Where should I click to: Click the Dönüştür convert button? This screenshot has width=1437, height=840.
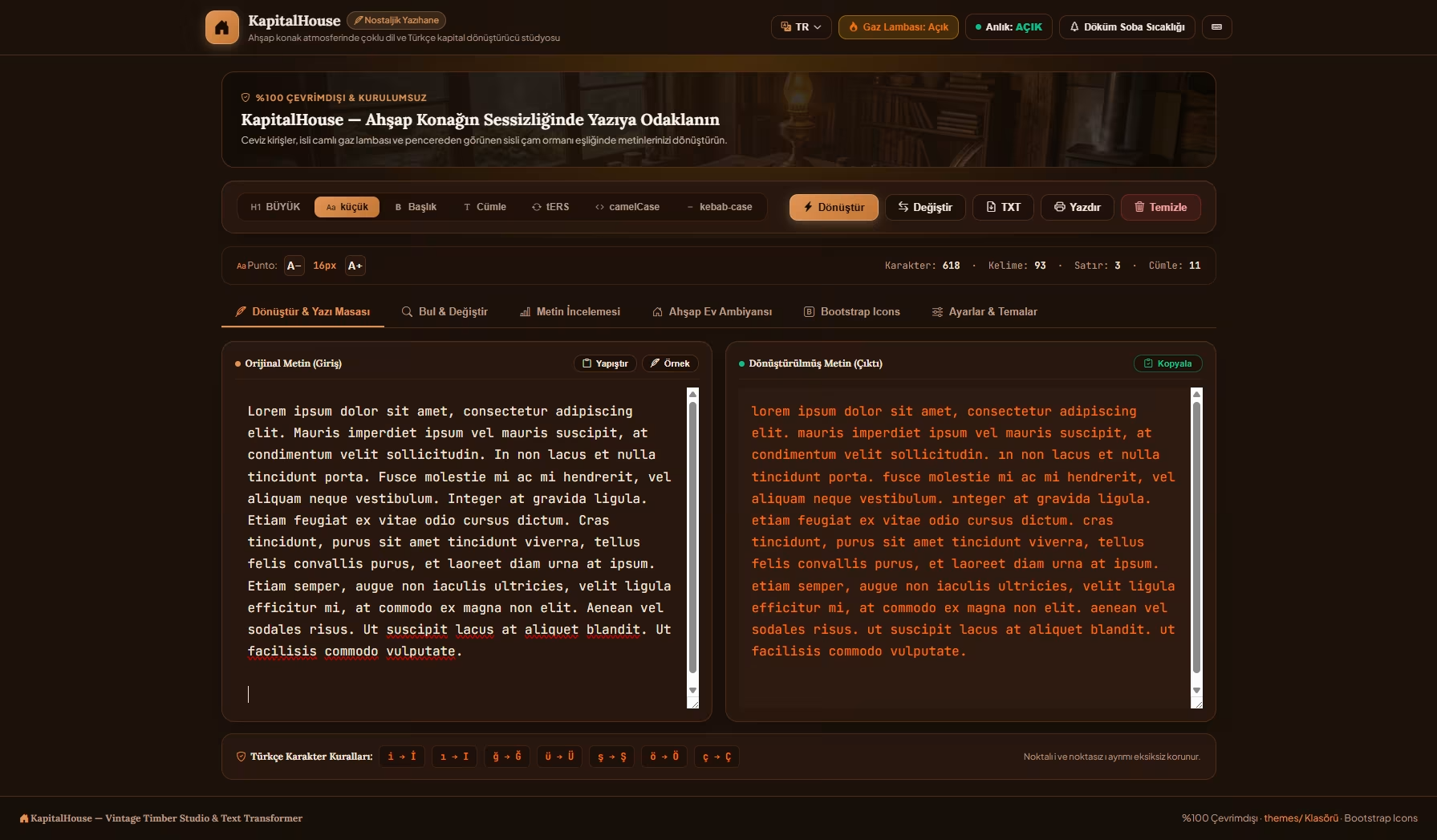[834, 207]
